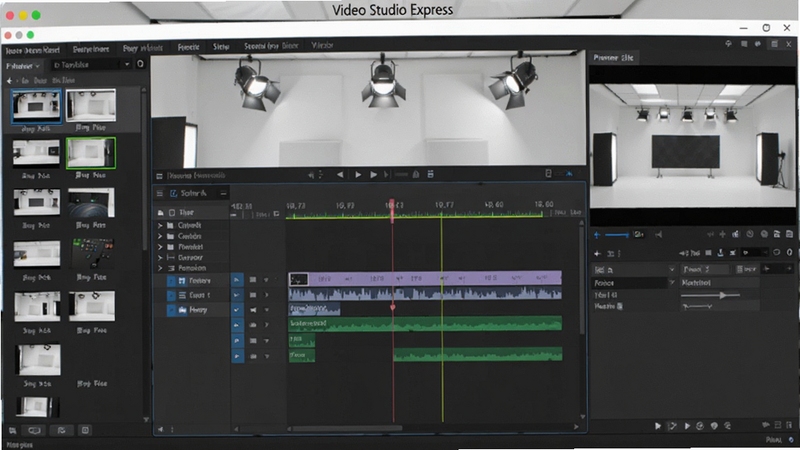Click the blue slider under the right preview
The height and width of the screenshot is (450, 800).
(x=617, y=235)
